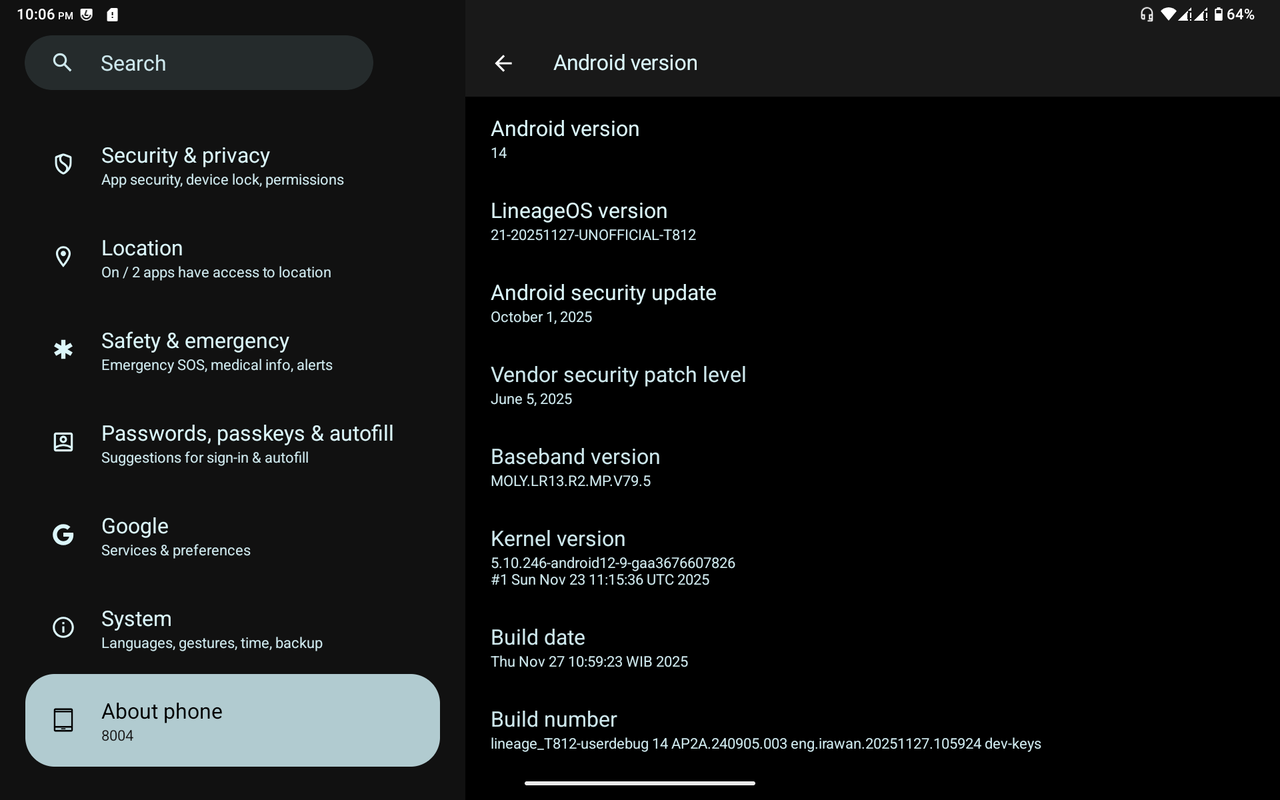
Task: Select the About phone entry
Action: 232,720
